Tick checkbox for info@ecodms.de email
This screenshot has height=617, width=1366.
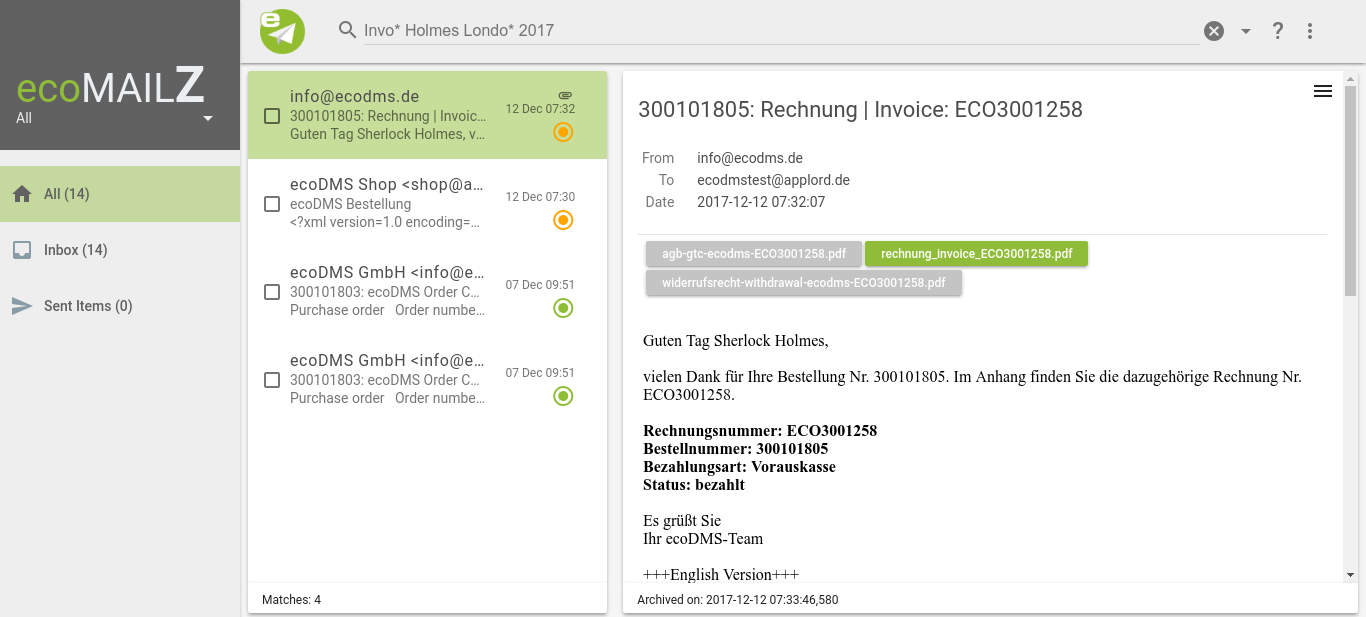(x=272, y=116)
